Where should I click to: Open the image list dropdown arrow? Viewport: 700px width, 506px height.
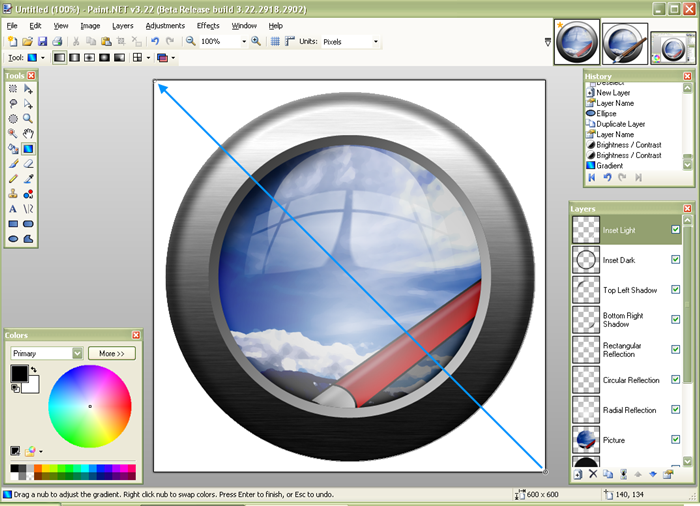click(x=548, y=42)
